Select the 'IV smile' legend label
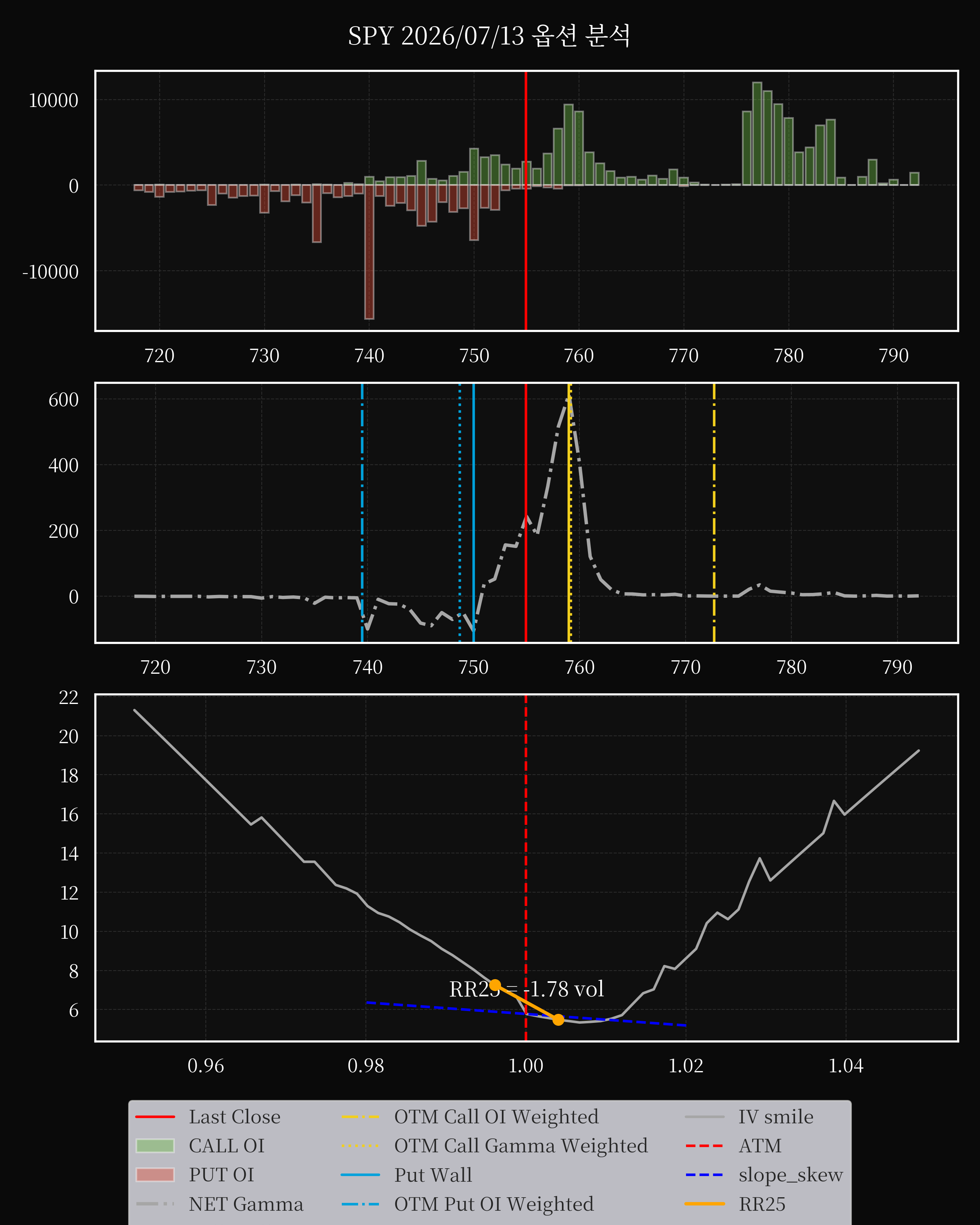 776,1117
